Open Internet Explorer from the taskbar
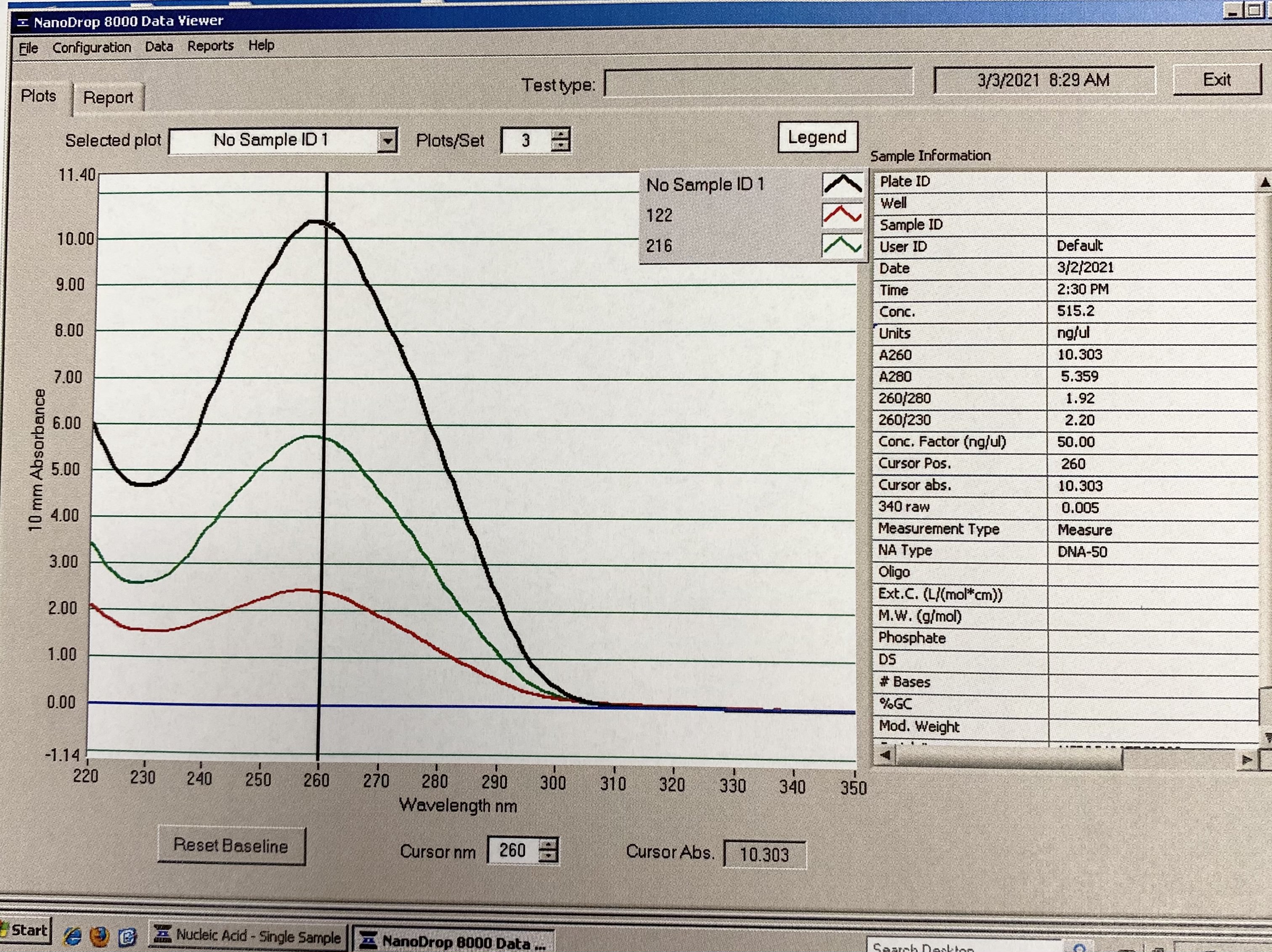The image size is (1272, 952). [x=72, y=936]
